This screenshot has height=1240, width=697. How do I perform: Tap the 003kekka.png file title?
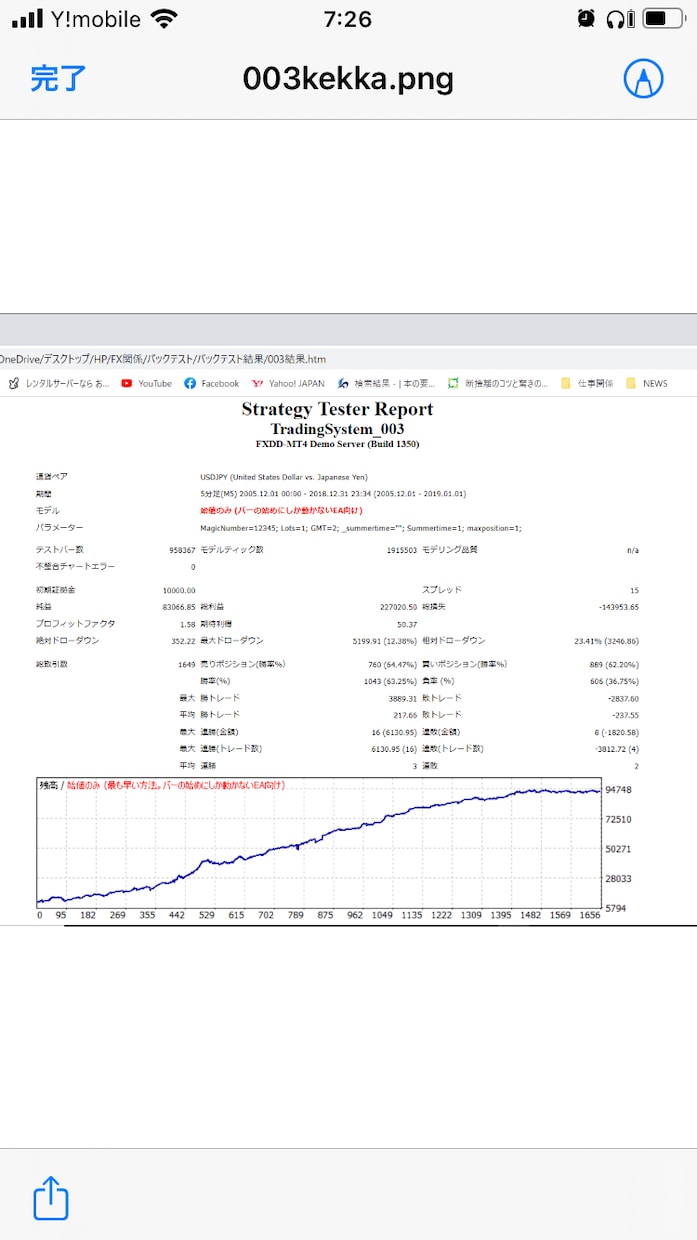pyautogui.click(x=348, y=78)
